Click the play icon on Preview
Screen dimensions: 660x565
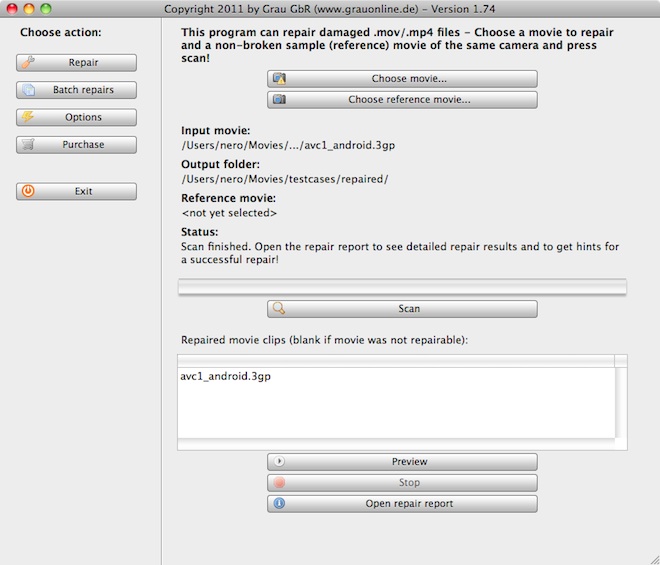pyautogui.click(x=279, y=461)
